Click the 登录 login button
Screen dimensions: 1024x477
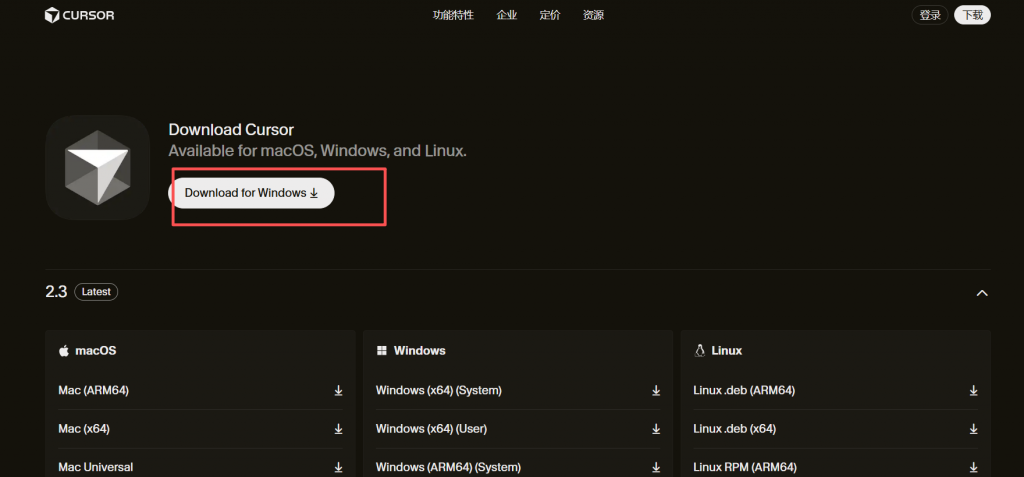pyautogui.click(x=930, y=15)
